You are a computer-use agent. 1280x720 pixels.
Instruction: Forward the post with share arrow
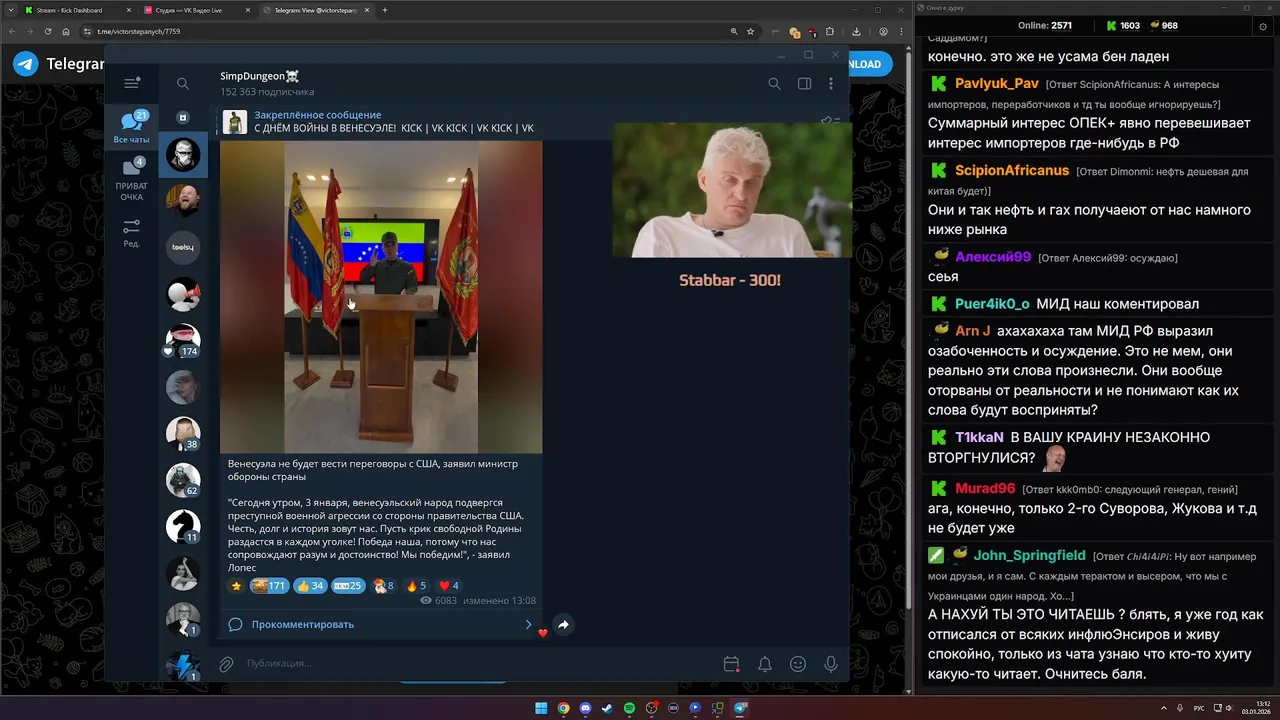click(563, 624)
